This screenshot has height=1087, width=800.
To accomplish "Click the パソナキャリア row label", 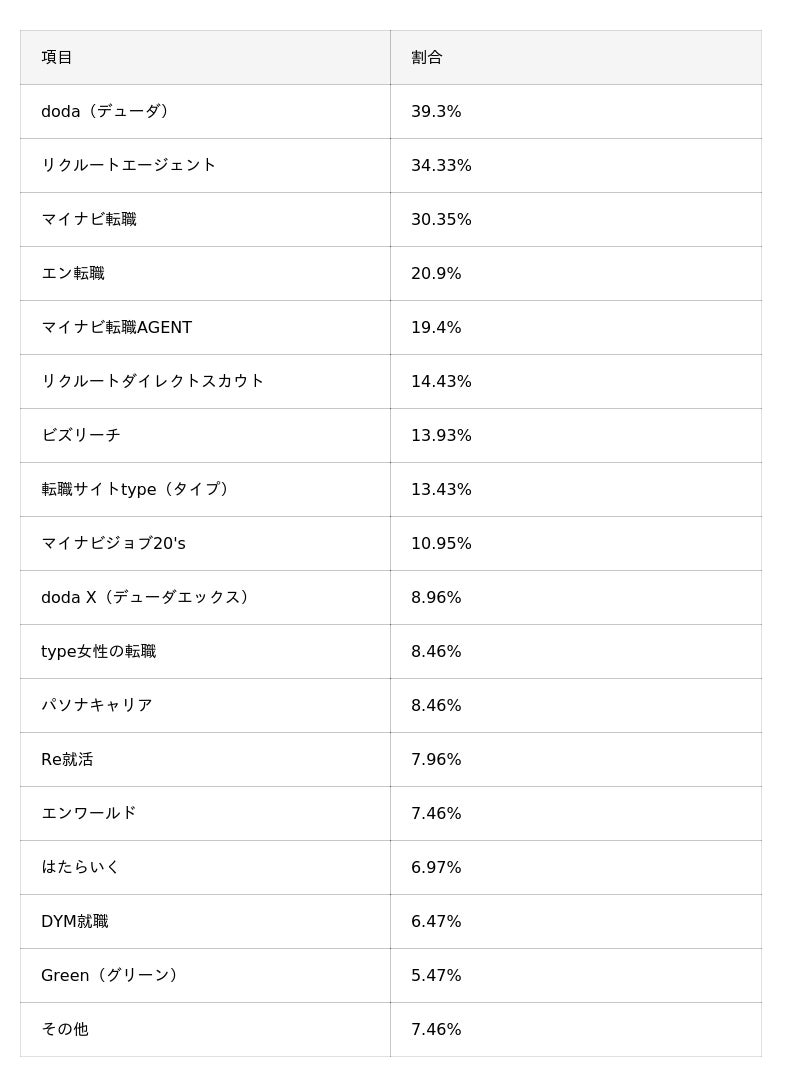I will 97,706.
